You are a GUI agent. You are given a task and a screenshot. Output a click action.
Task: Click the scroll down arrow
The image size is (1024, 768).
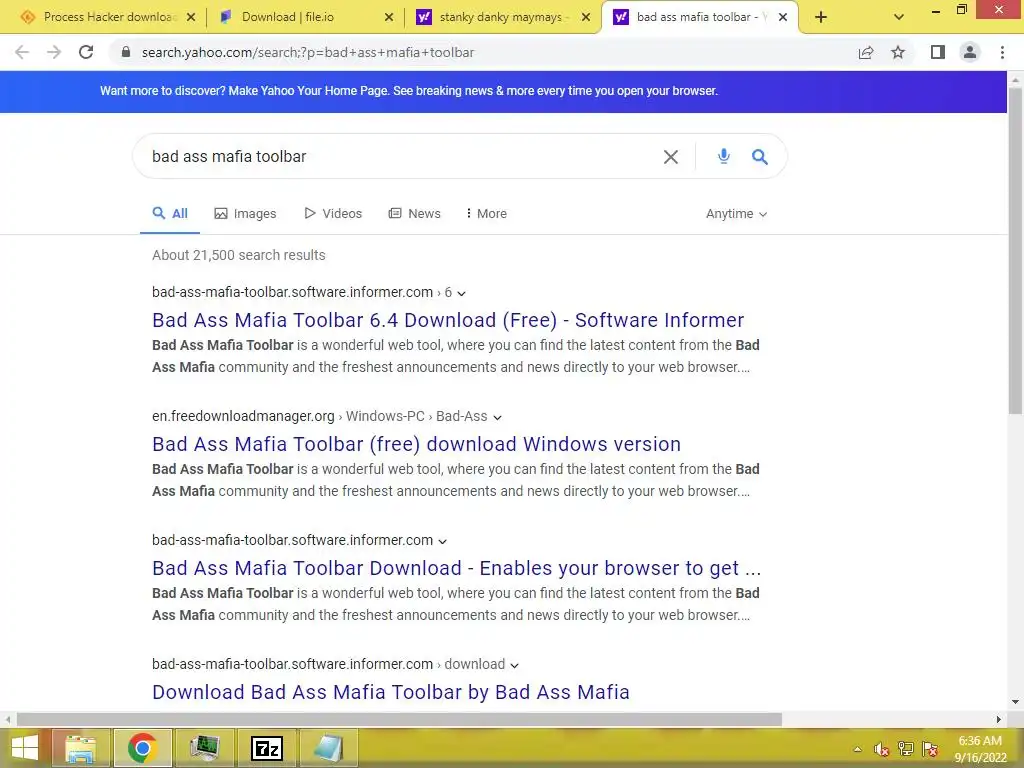1015,703
